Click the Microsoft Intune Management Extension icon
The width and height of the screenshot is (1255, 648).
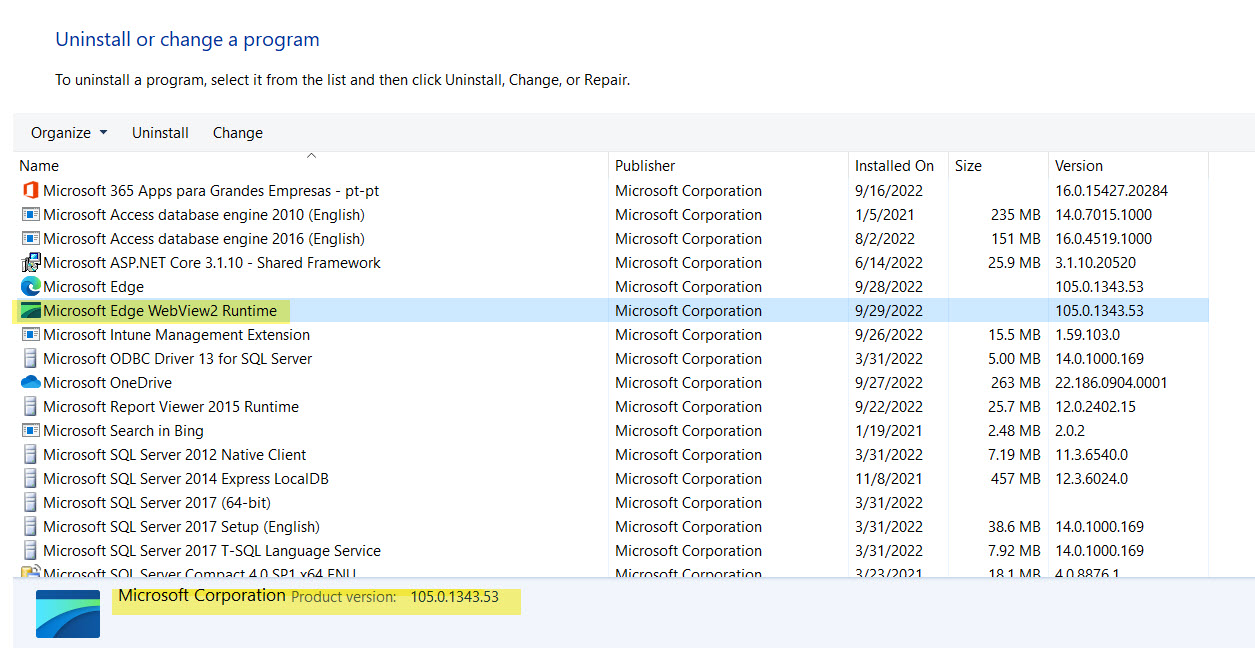pyautogui.click(x=30, y=335)
